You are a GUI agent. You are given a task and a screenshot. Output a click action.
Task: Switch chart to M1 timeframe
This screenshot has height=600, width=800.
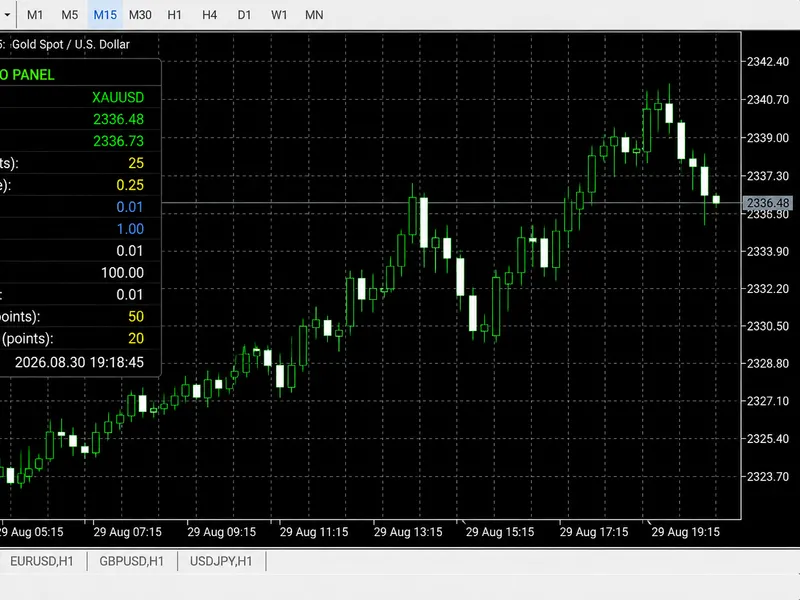pos(35,15)
